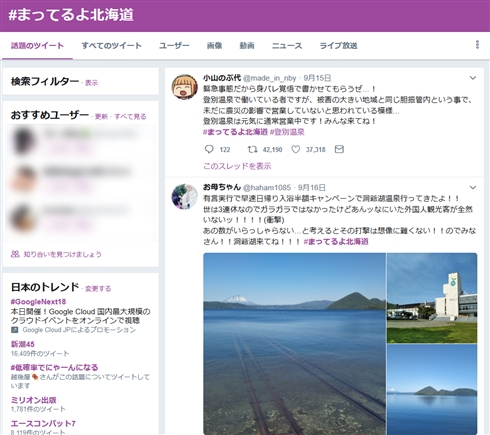Click #まってるよ北海道 hashtag in お母ちゃん's tweet
The width and height of the screenshot is (490, 435).
click(x=336, y=242)
